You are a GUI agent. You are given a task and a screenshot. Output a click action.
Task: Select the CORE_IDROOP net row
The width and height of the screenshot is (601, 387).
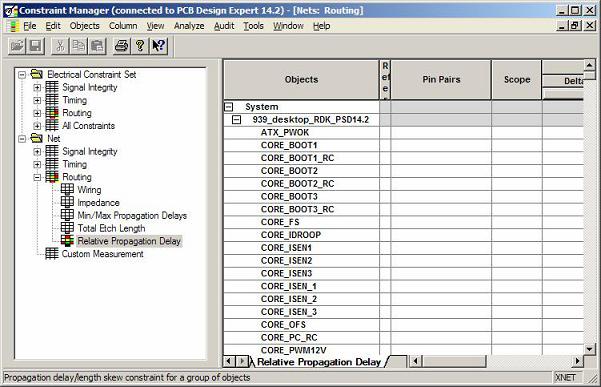pos(301,235)
